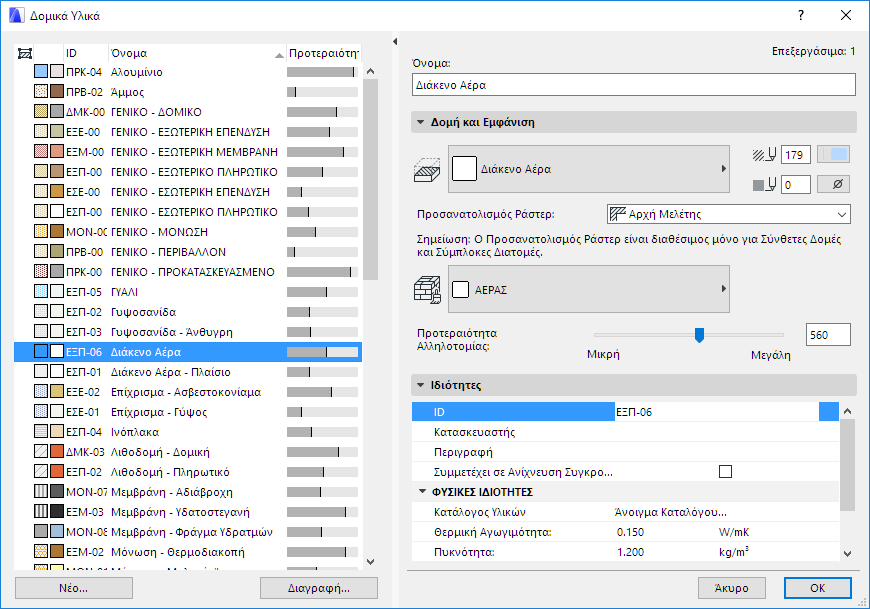Click the fill icon of Γυψοσανίδα row
Image resolution: width=870 pixels, height=609 pixels.
click(x=41, y=312)
